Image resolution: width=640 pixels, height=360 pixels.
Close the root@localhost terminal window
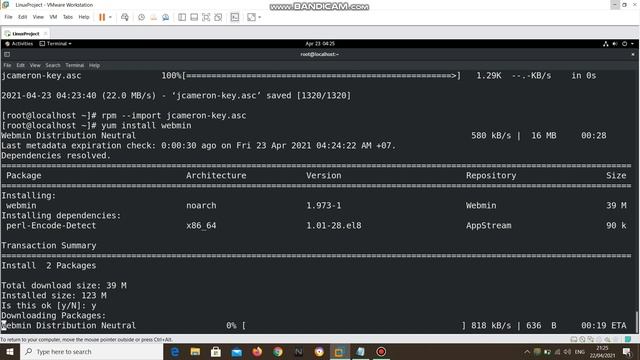633,54
